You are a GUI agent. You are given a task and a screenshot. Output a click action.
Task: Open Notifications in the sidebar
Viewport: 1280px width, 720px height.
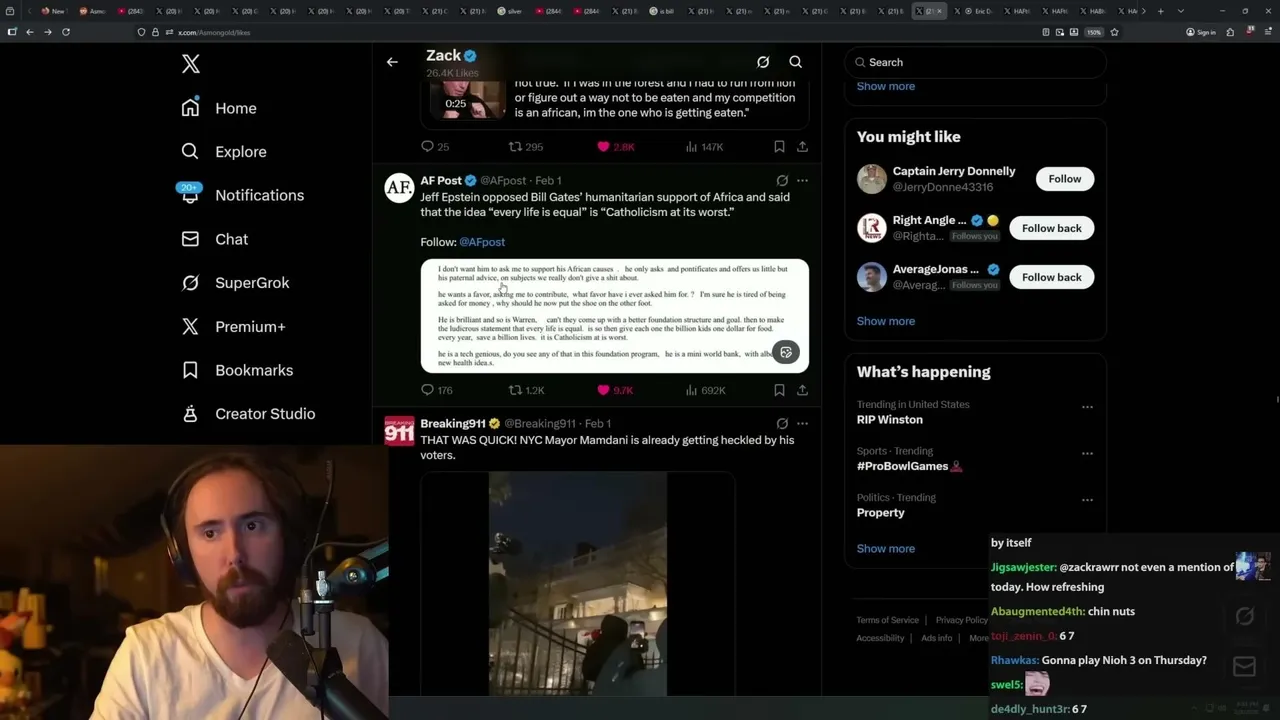pyautogui.click(x=242, y=195)
